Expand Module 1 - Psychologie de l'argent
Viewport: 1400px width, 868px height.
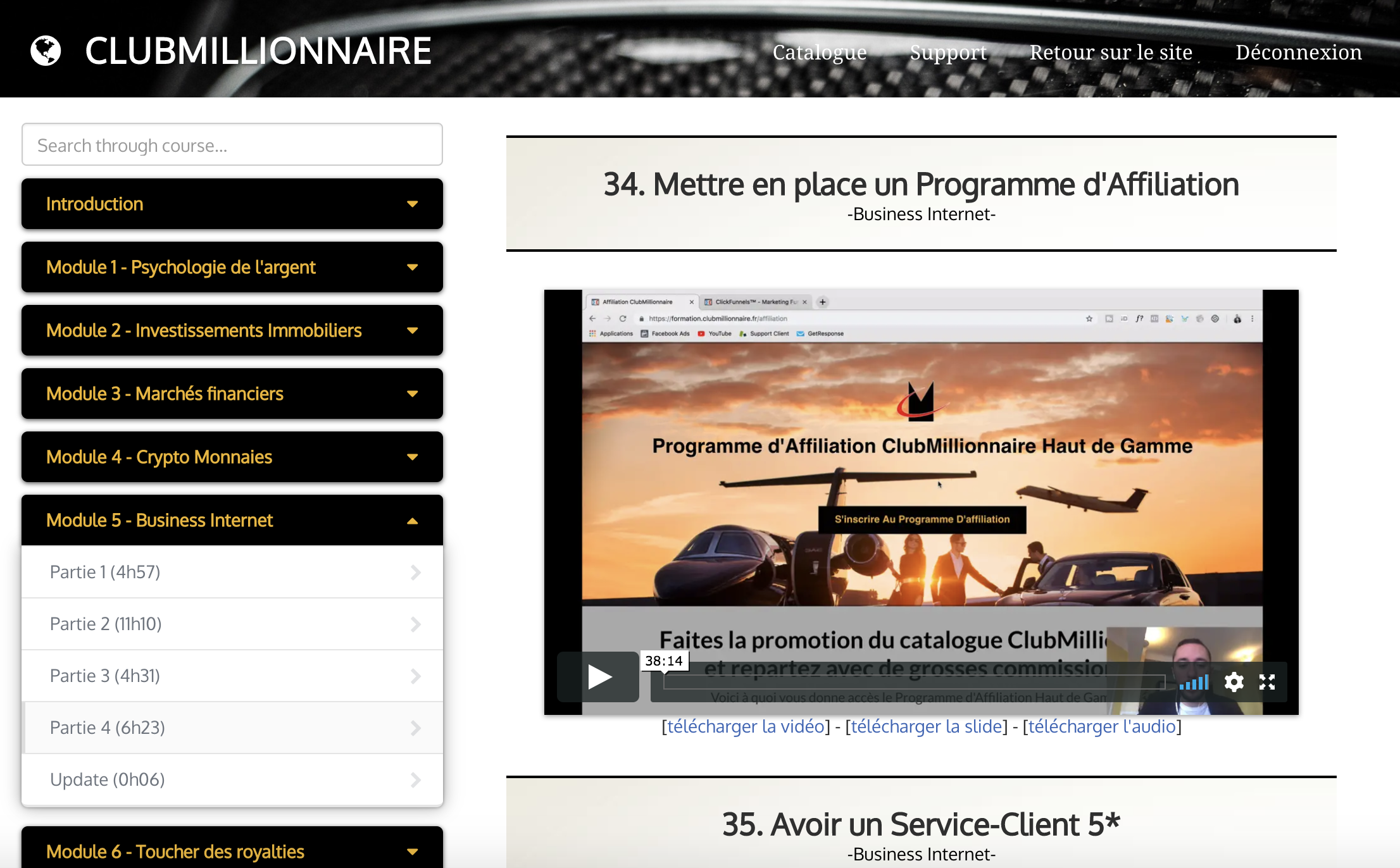pyautogui.click(x=232, y=267)
